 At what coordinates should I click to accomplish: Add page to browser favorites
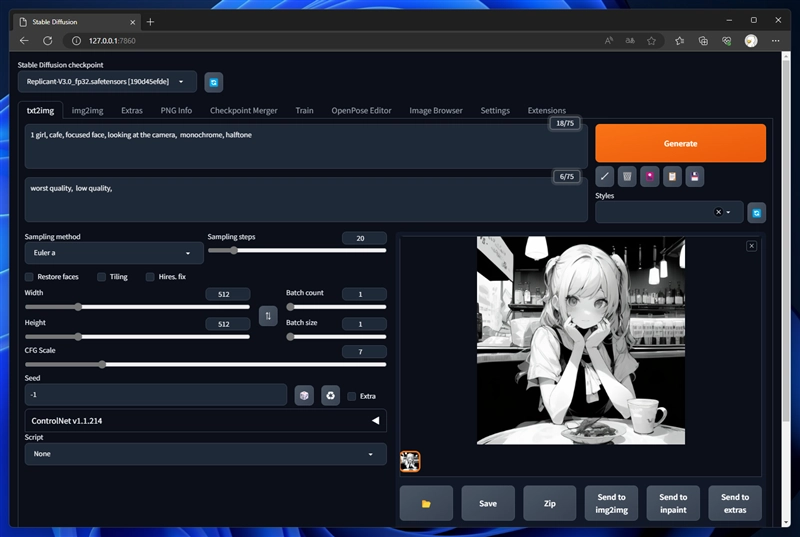point(652,41)
